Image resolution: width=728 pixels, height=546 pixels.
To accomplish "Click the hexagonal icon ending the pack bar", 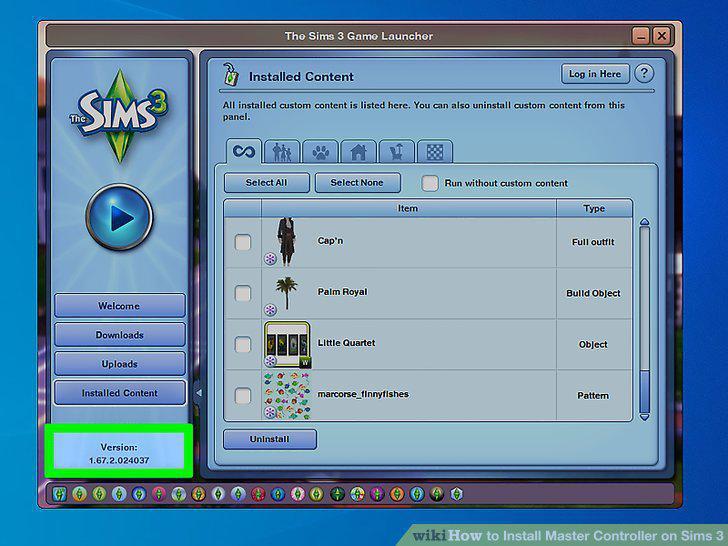I will click(x=456, y=494).
